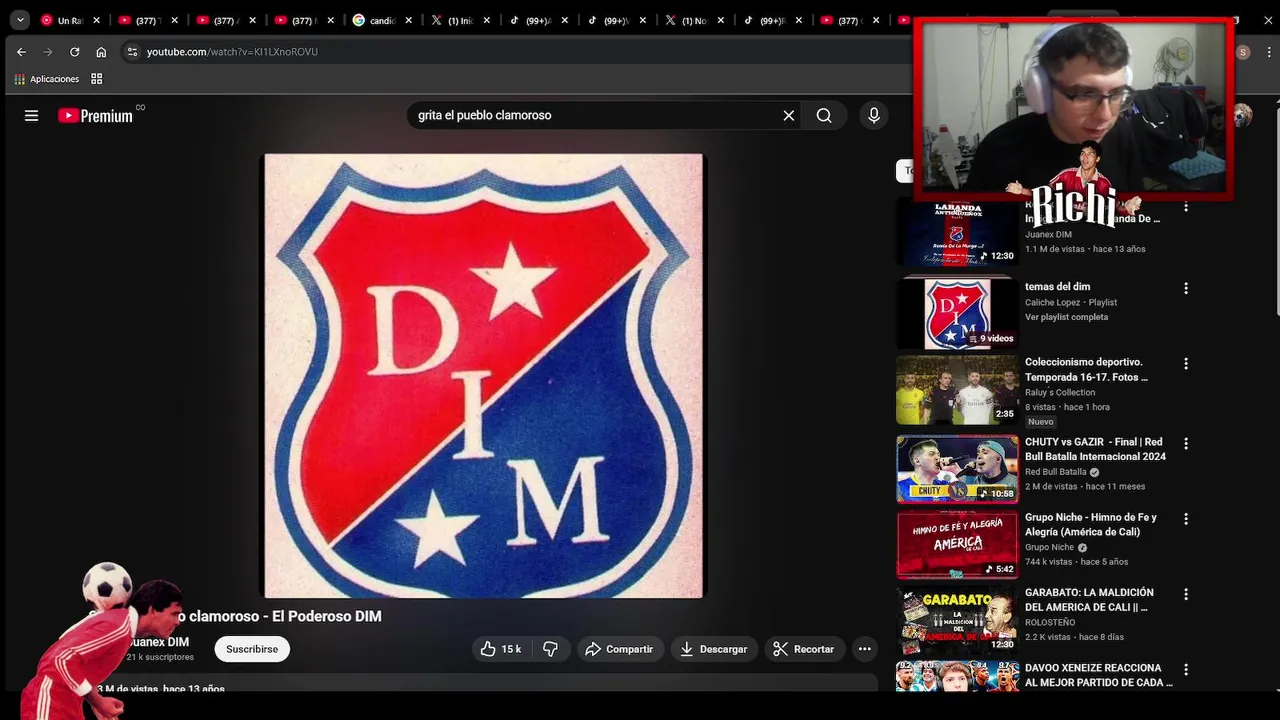The width and height of the screenshot is (1280, 720).
Task: Click the ROLOSTEÑO channel name
Action: click(1050, 623)
